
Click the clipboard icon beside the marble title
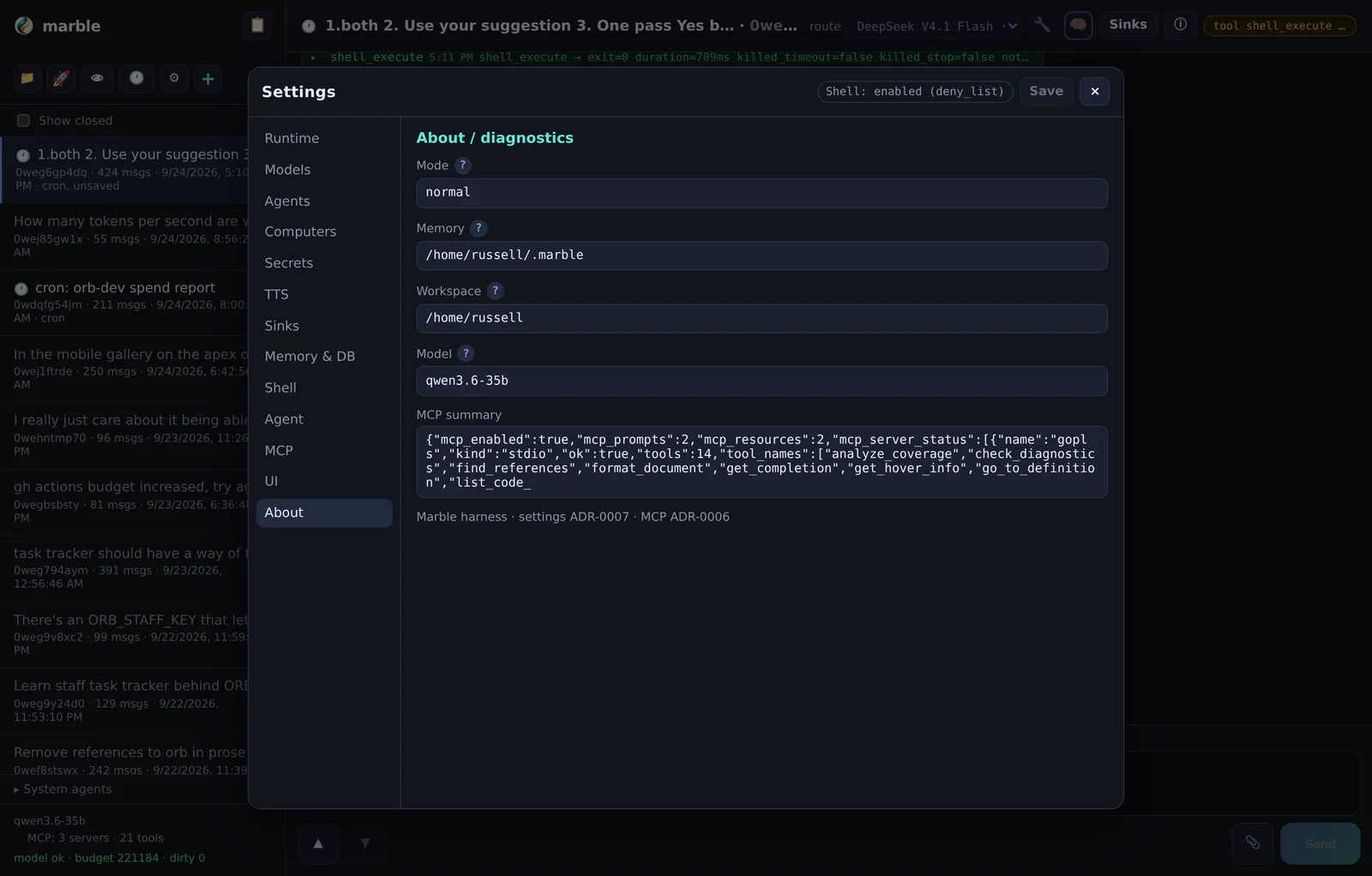click(257, 26)
